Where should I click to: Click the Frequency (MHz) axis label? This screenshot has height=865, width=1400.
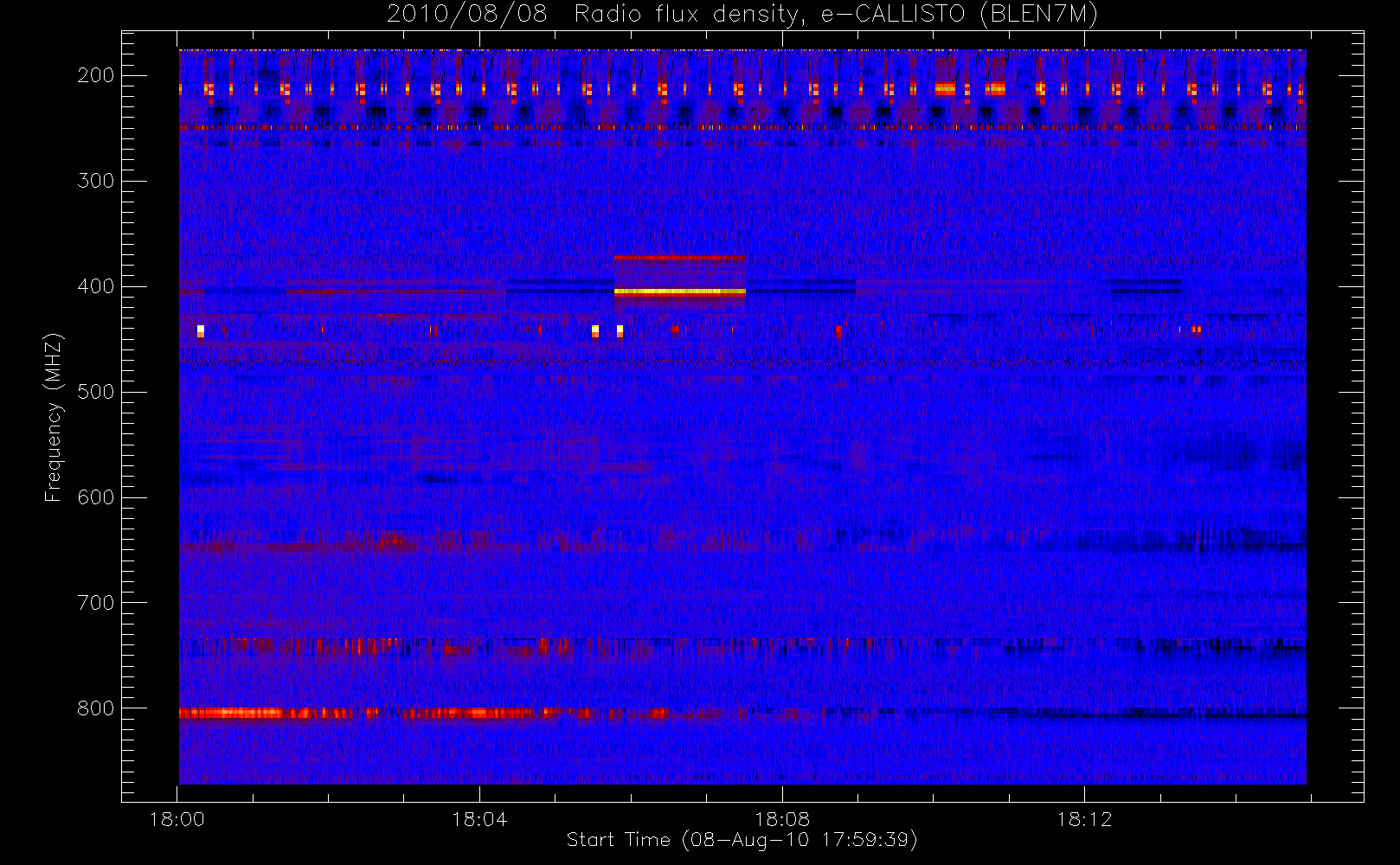click(54, 417)
